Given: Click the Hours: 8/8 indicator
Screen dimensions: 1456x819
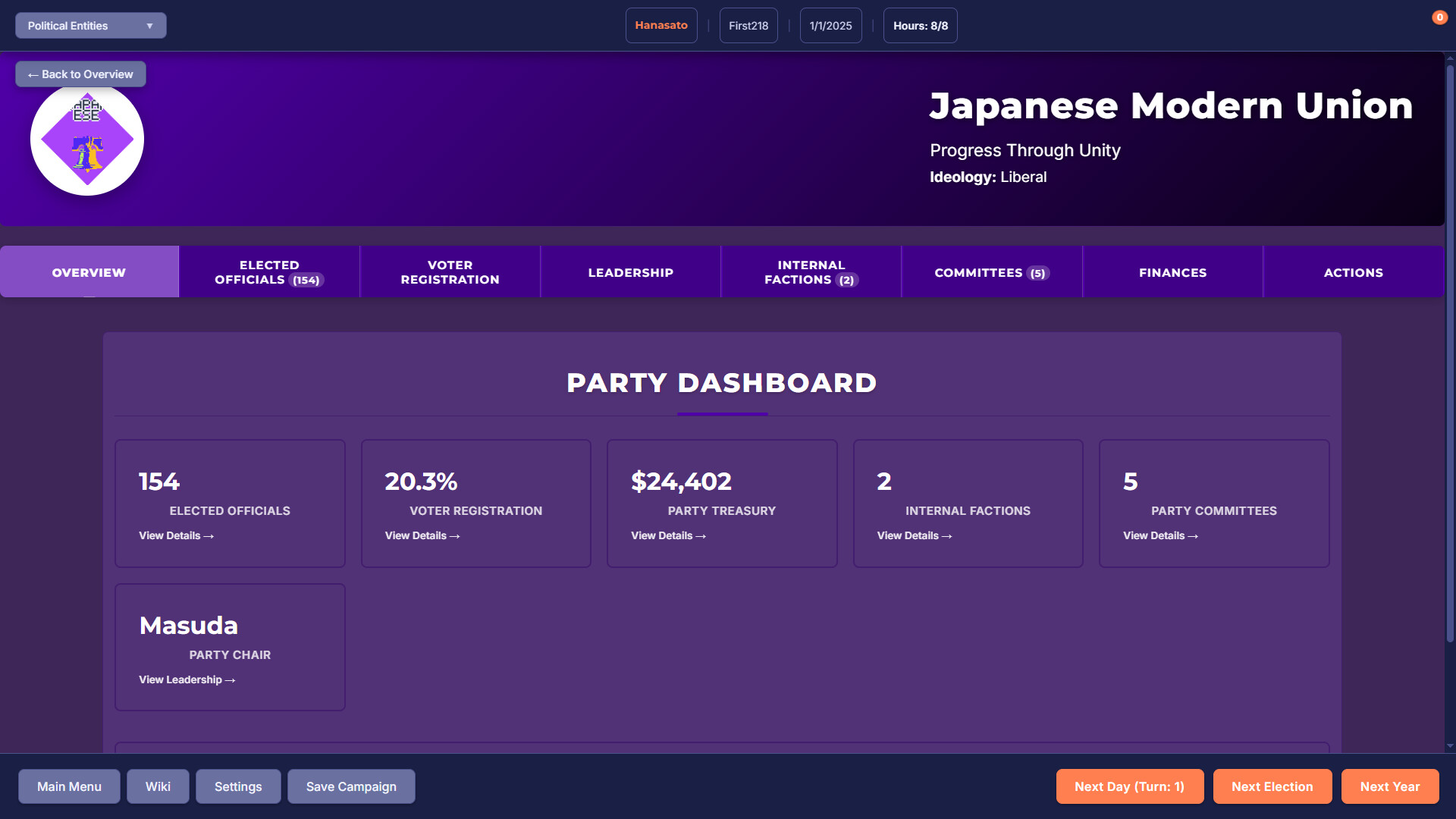Looking at the screenshot, I should (x=920, y=25).
